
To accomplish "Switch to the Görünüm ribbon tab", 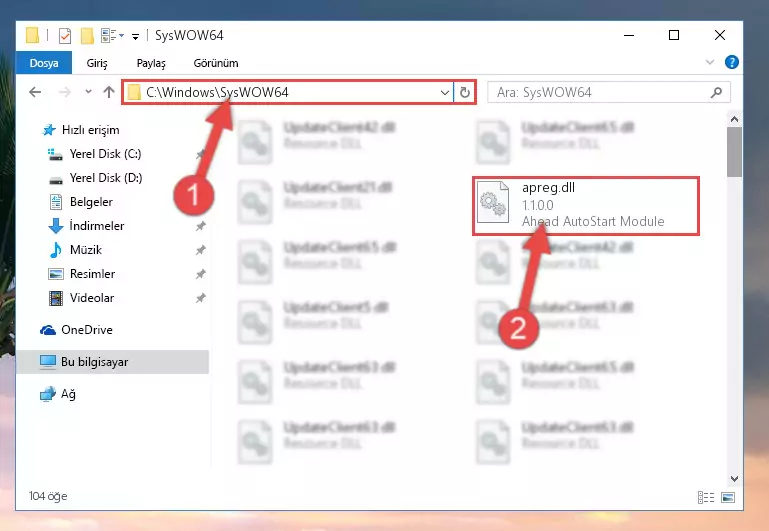I will [216, 63].
